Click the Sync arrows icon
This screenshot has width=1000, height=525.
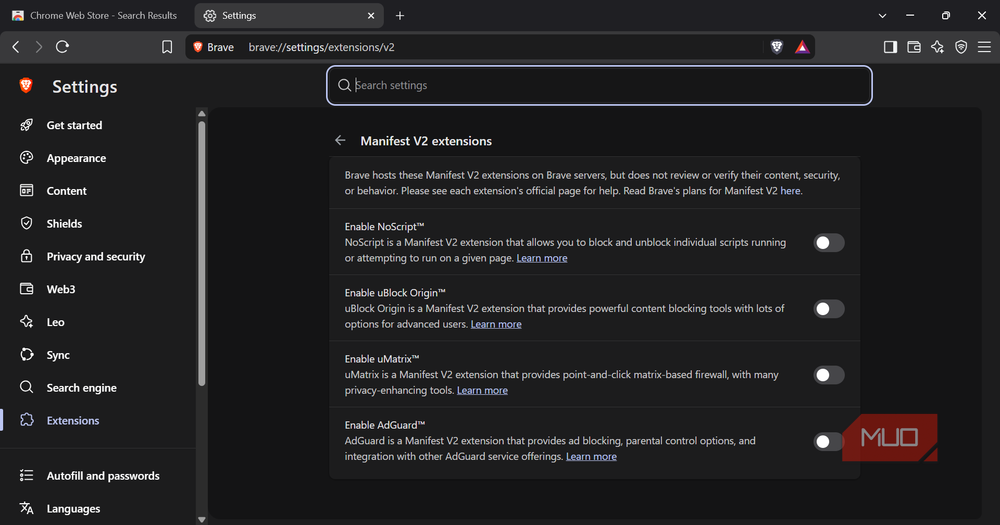[x=26, y=355]
